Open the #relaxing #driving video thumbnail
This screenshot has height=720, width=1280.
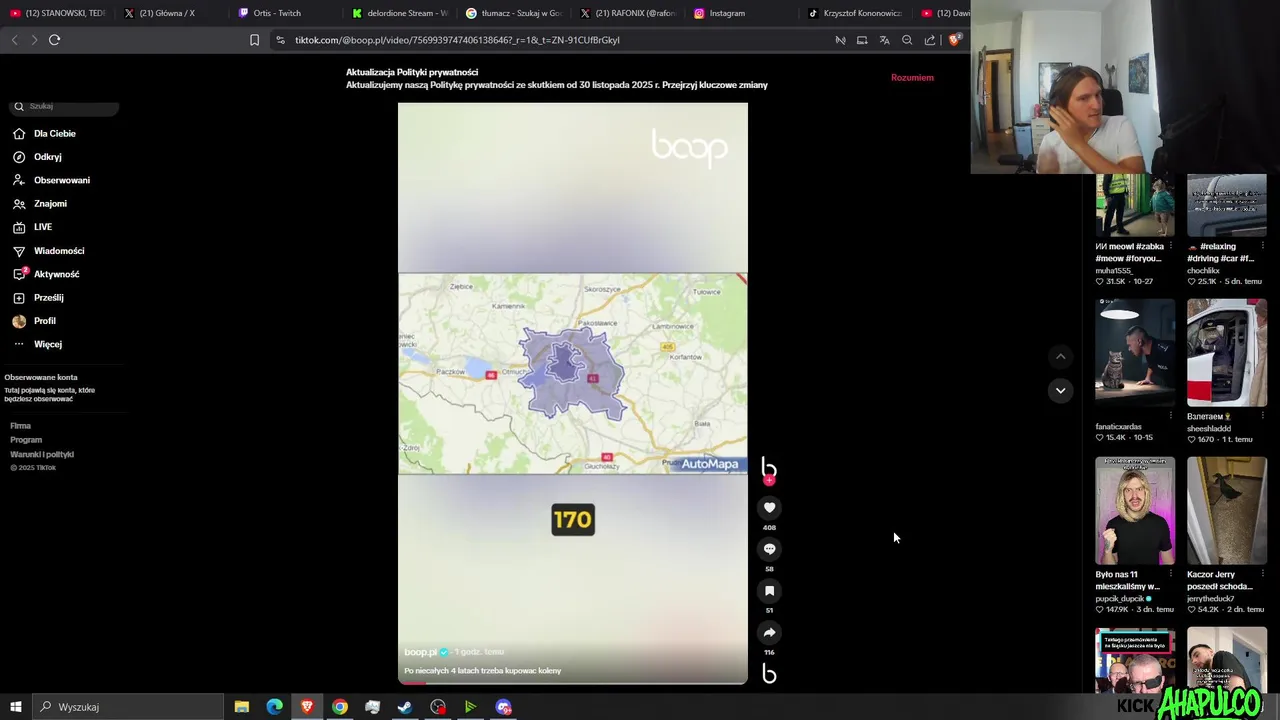coord(1226,205)
